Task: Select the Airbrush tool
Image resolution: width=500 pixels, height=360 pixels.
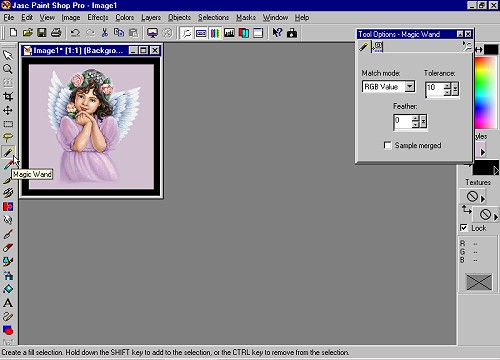Action: pos(8,275)
